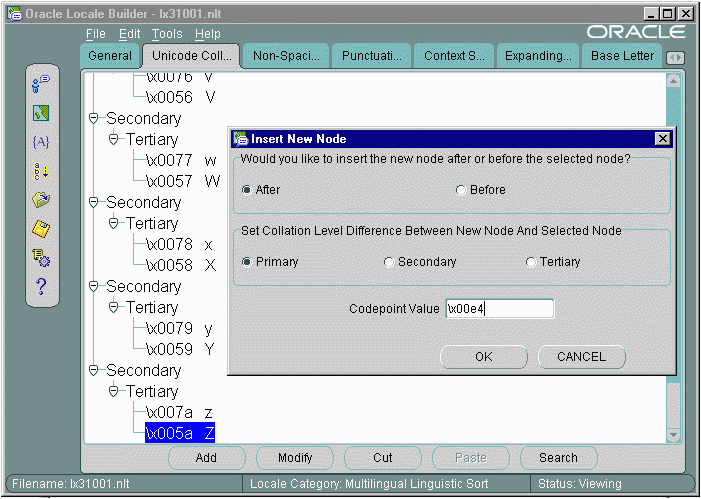Viewport: 701px width, 499px height.
Task: Click the Codepoint Value text field
Action: [x=499, y=309]
